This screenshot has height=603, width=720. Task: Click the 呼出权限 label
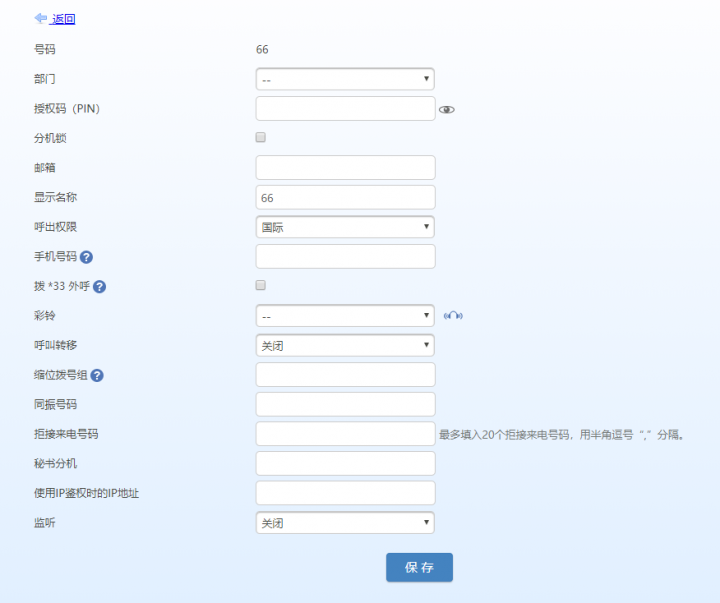[x=55, y=227]
